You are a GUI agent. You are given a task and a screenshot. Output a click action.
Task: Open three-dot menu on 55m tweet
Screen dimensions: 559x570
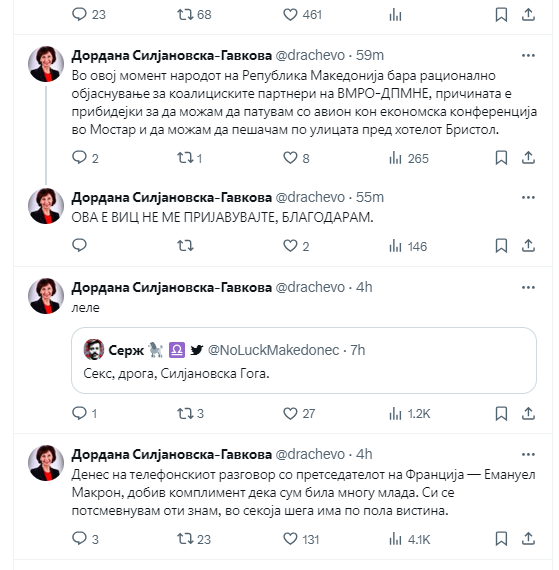(528, 197)
